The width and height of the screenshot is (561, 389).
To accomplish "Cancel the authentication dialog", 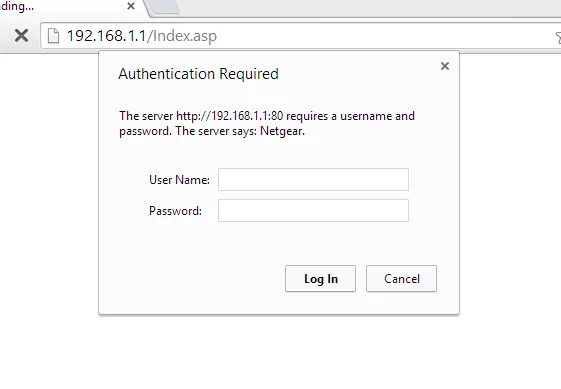I will [x=401, y=278].
